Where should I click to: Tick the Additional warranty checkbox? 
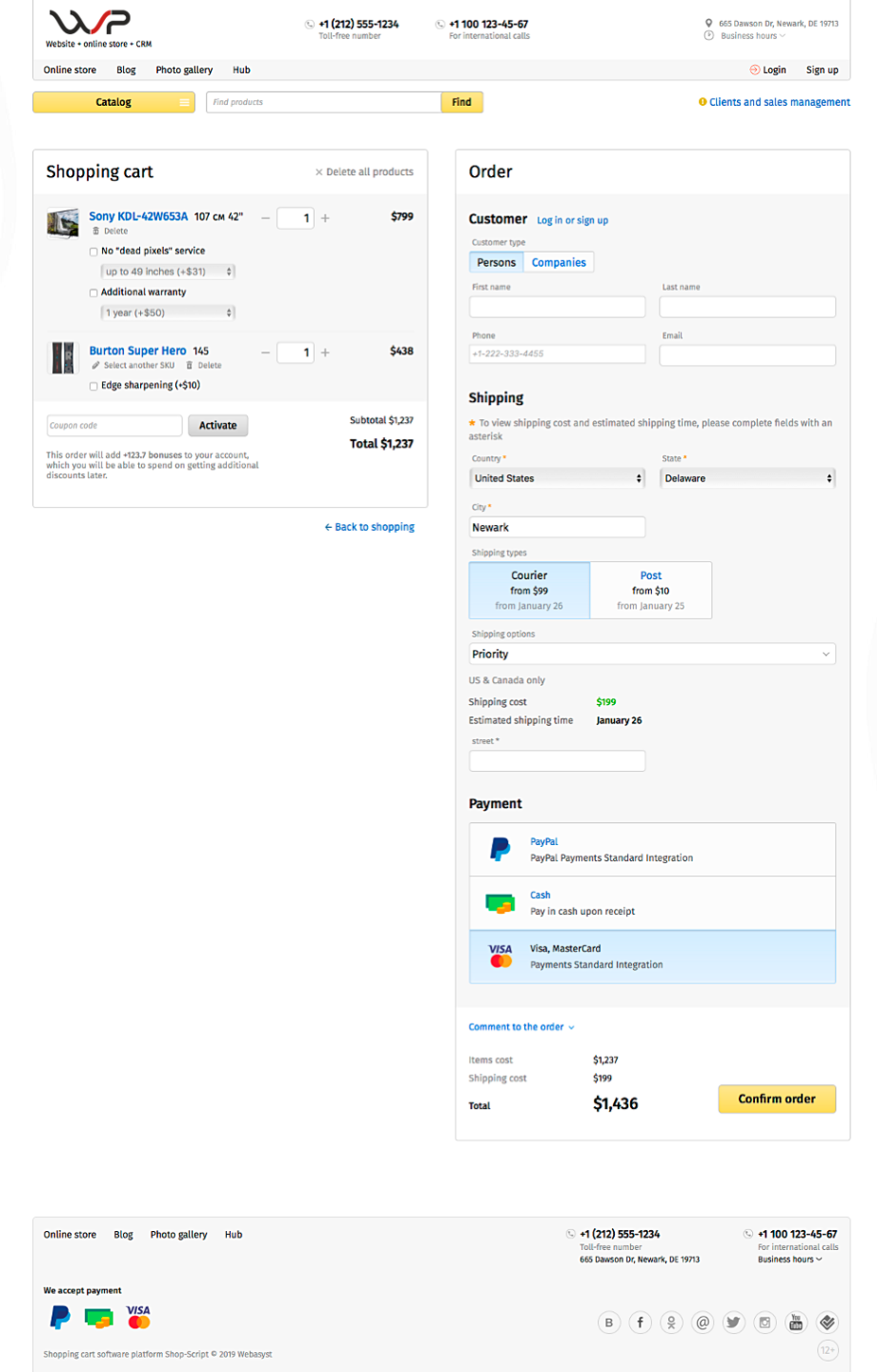(93, 293)
